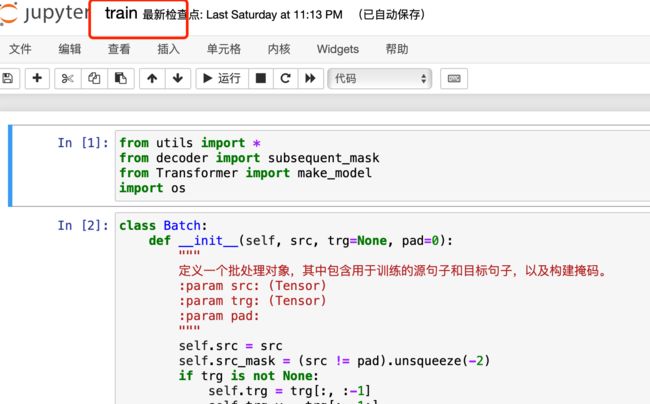Cut selected cells with scissors icon

click(68, 78)
